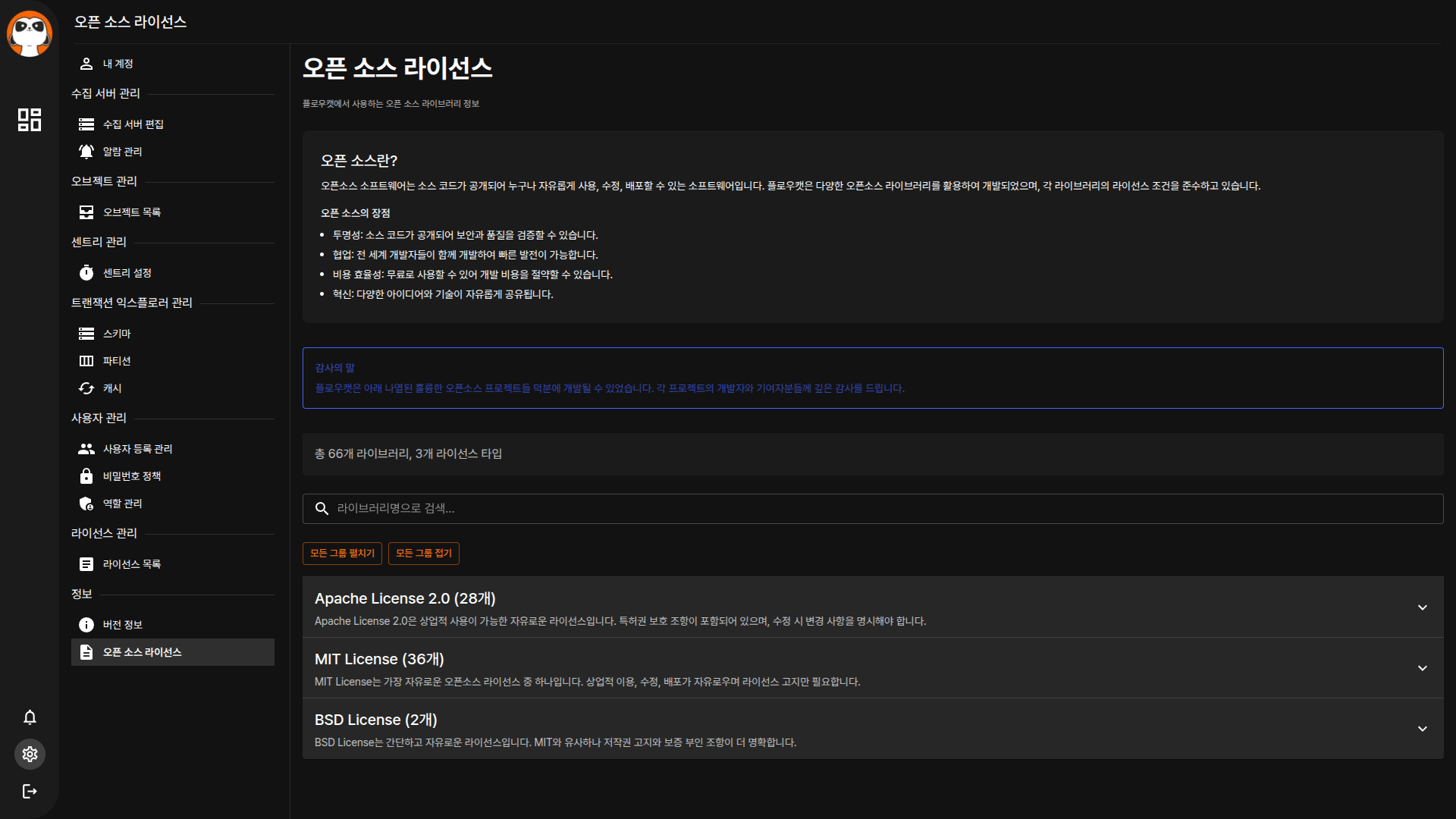The width and height of the screenshot is (1456, 819).
Task: Open 내 계정 menu item
Action: click(x=118, y=64)
